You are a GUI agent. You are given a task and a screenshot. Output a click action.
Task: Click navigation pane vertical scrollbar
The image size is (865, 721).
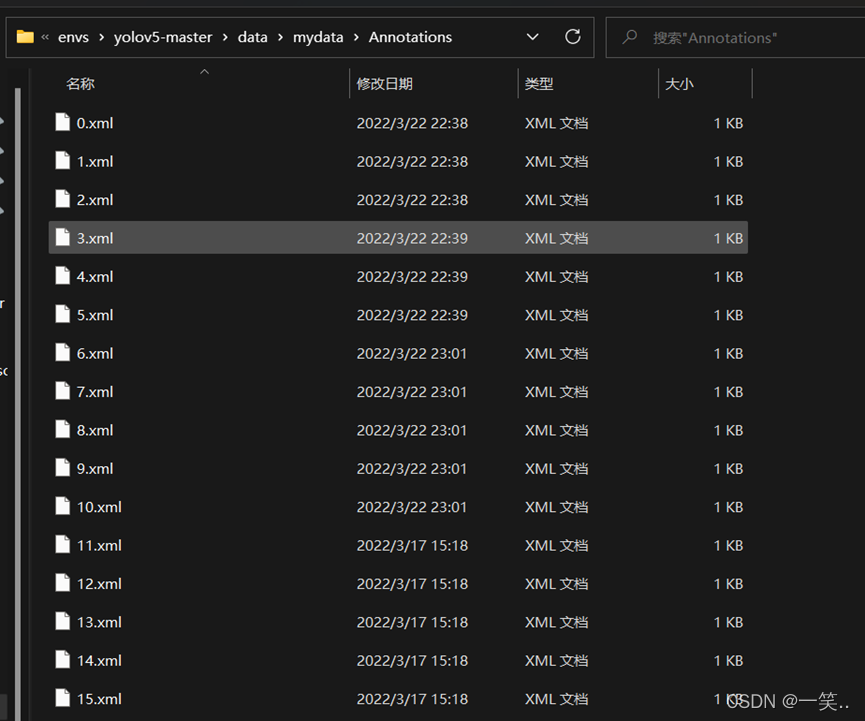(18, 403)
